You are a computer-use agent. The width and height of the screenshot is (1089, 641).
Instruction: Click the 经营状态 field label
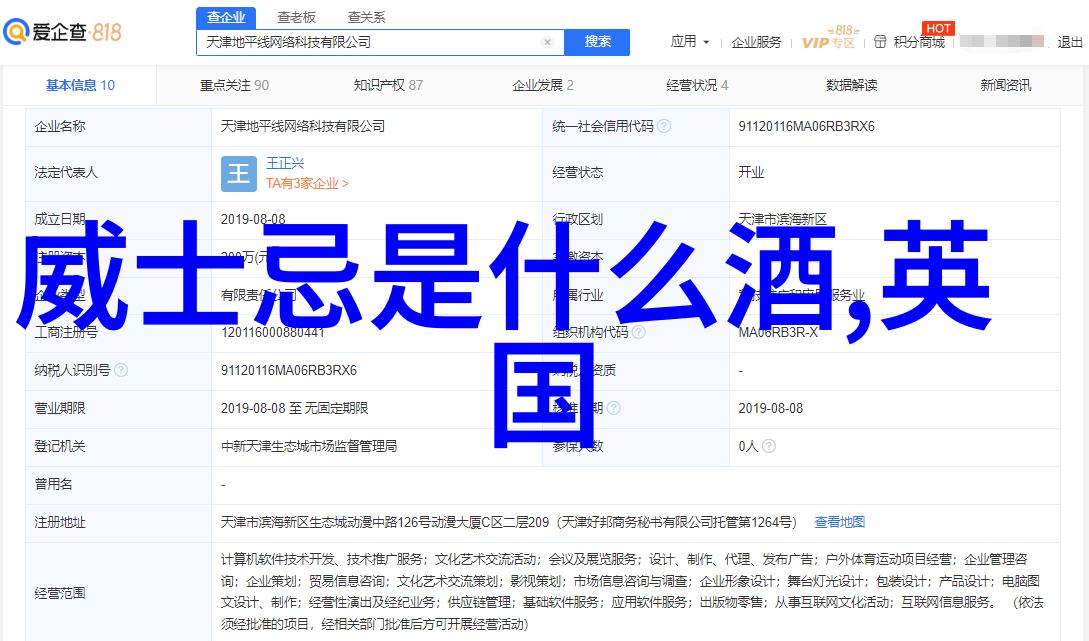[x=578, y=172]
